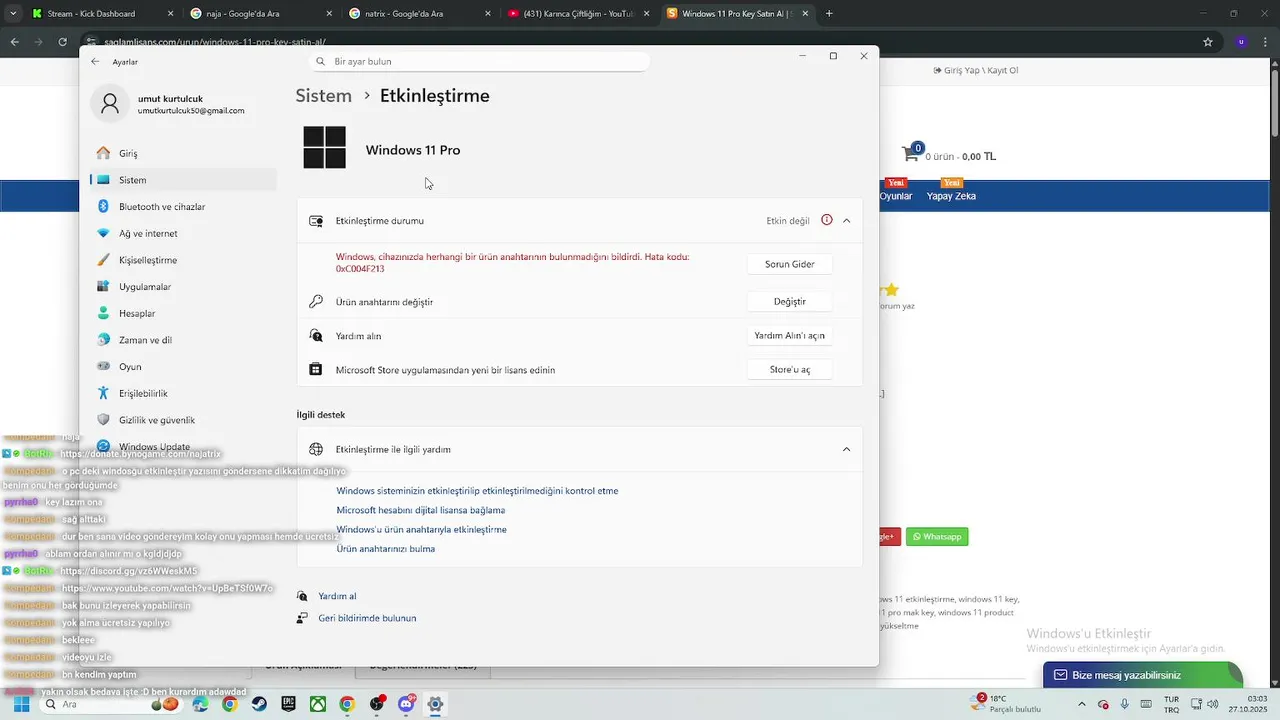This screenshot has height=720, width=1280.
Task: Open Erişilebilirlik settings
Action: [183, 393]
